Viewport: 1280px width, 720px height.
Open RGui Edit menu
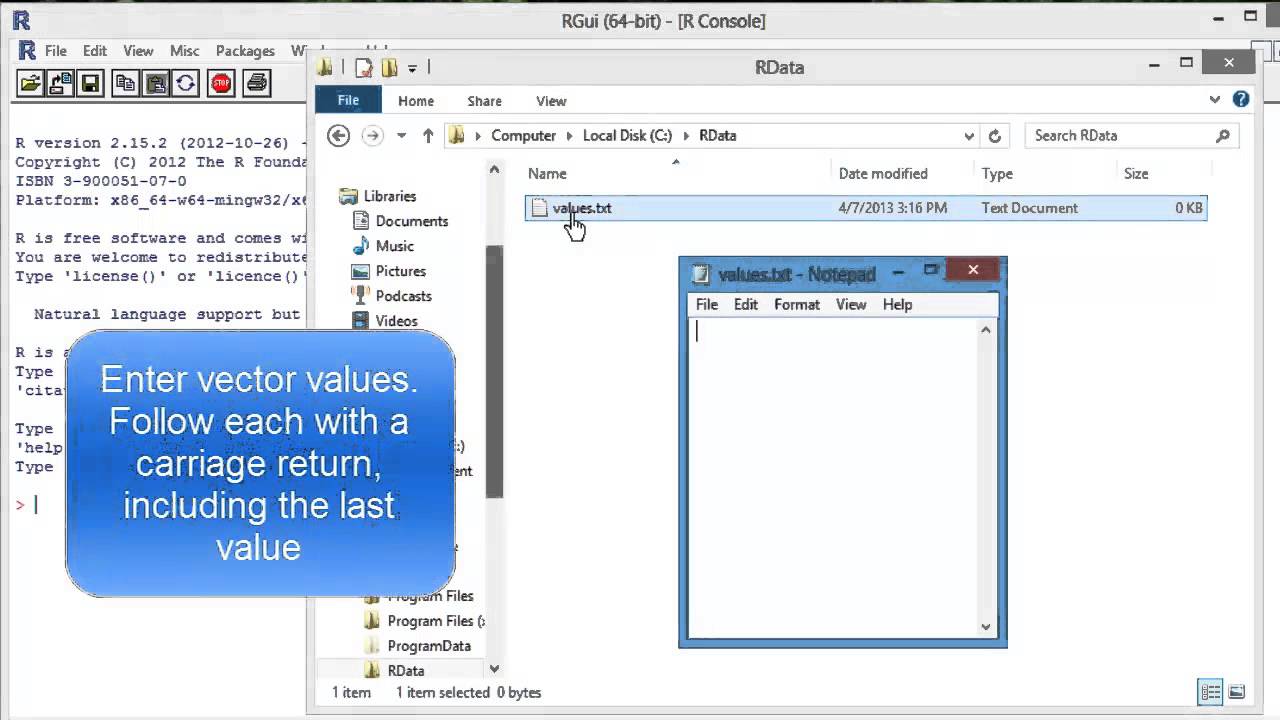tap(95, 51)
